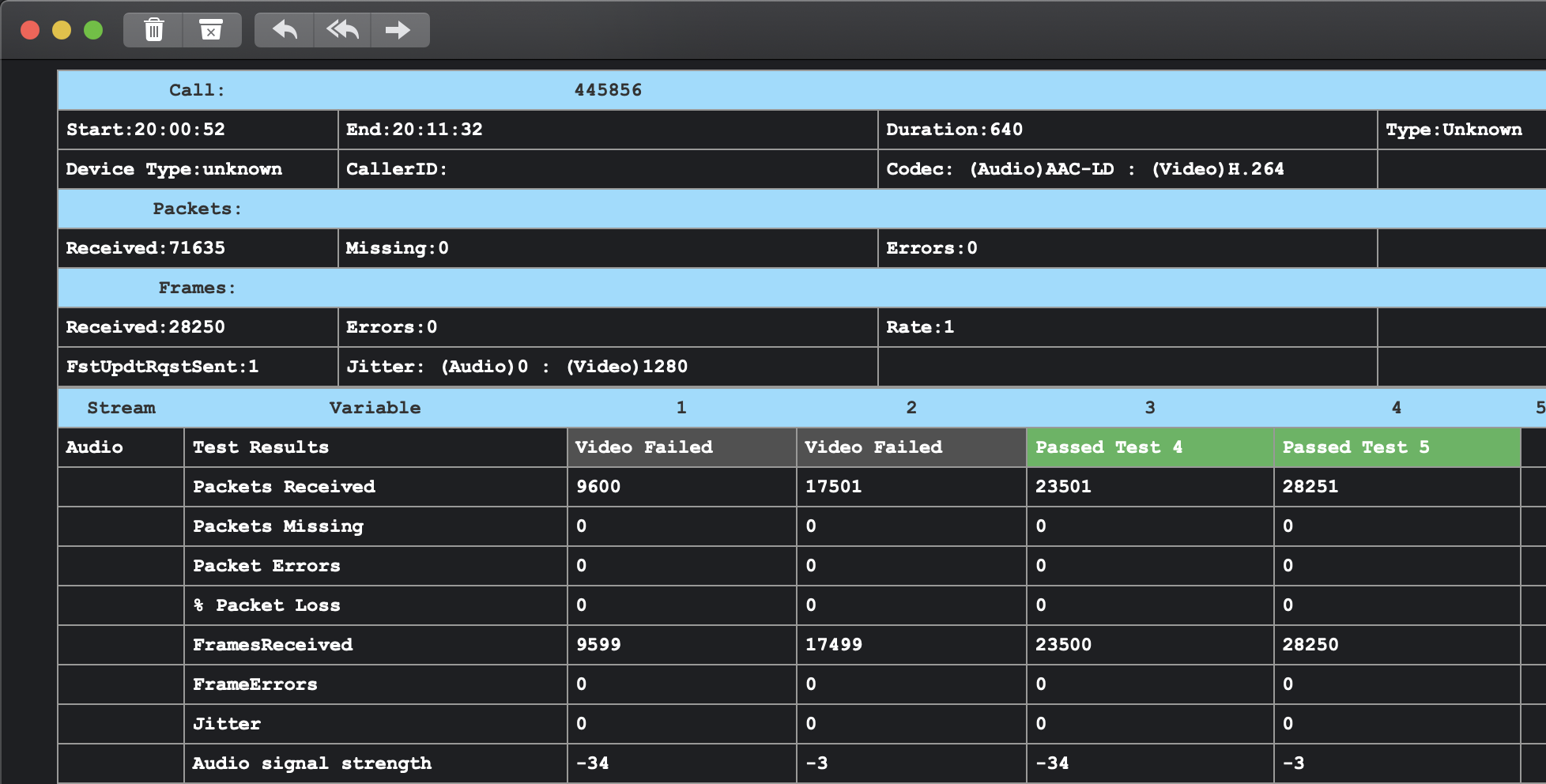Select the Call number 445856

tap(608, 90)
